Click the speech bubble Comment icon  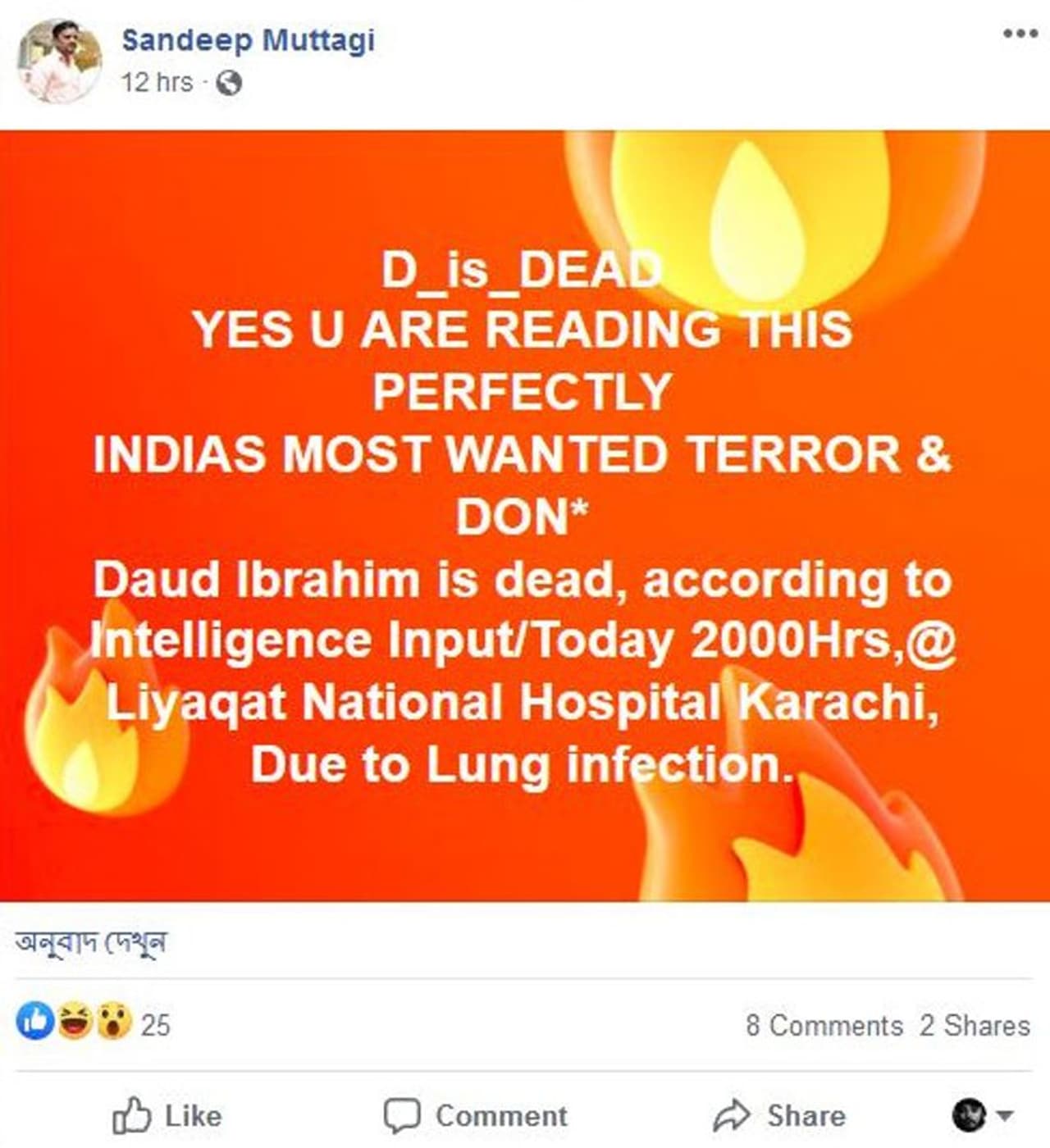(402, 1116)
